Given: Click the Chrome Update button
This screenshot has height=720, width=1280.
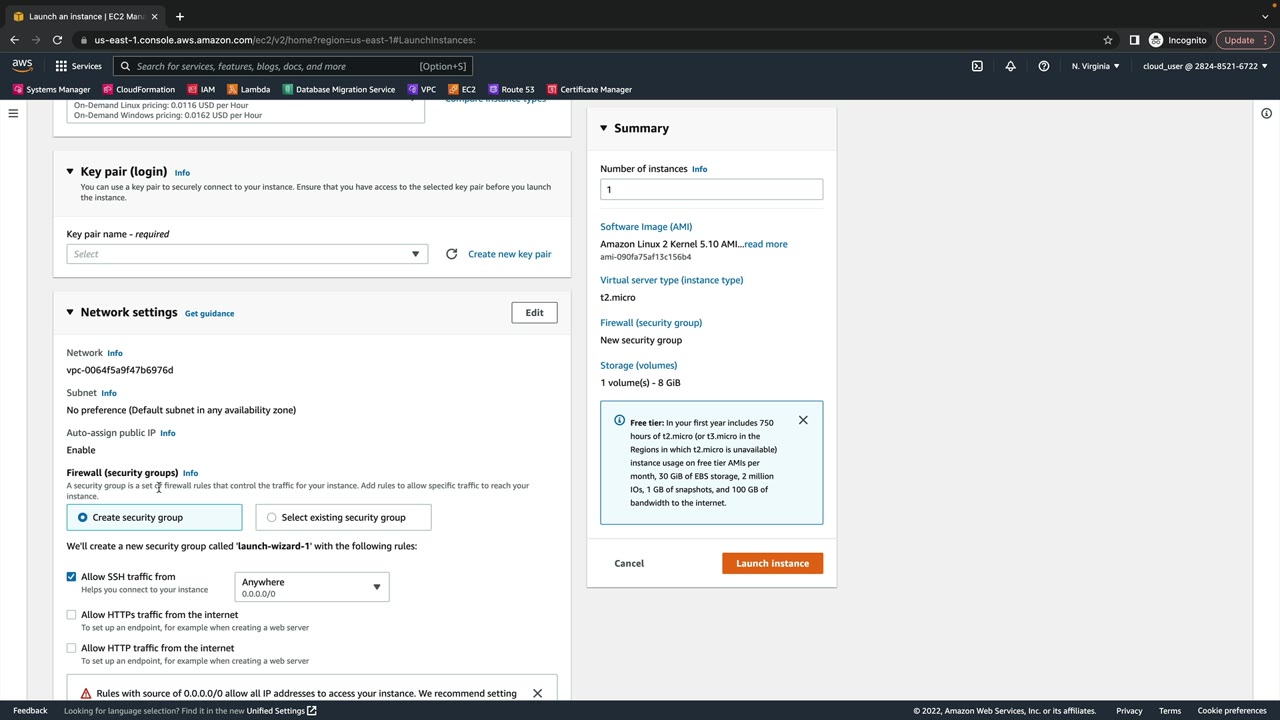Looking at the screenshot, I should tap(1245, 40).
